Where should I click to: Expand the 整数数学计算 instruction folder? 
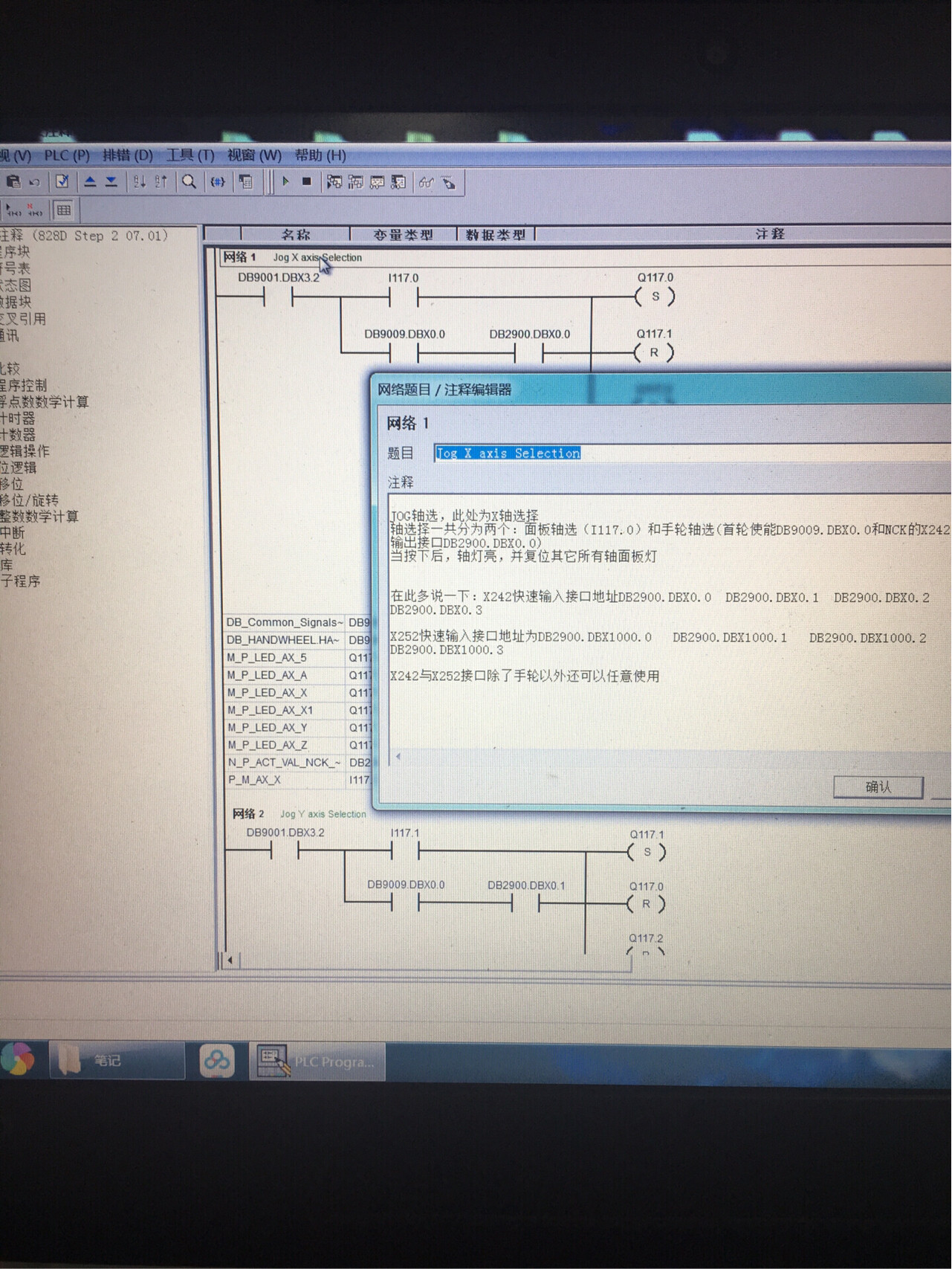coord(39,517)
